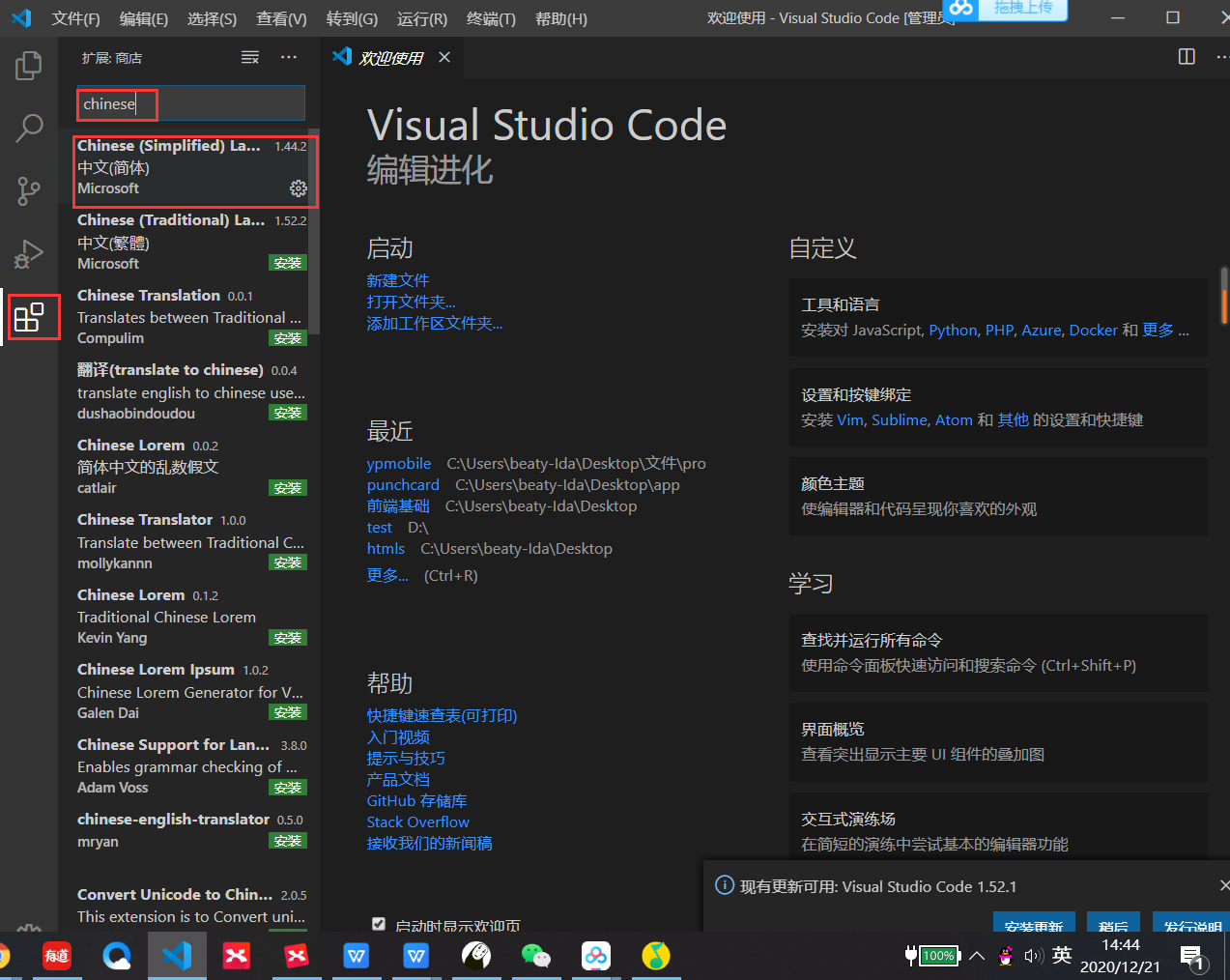Close the 欢迎使用 tab
Image resolution: width=1230 pixels, height=980 pixels.
444,57
